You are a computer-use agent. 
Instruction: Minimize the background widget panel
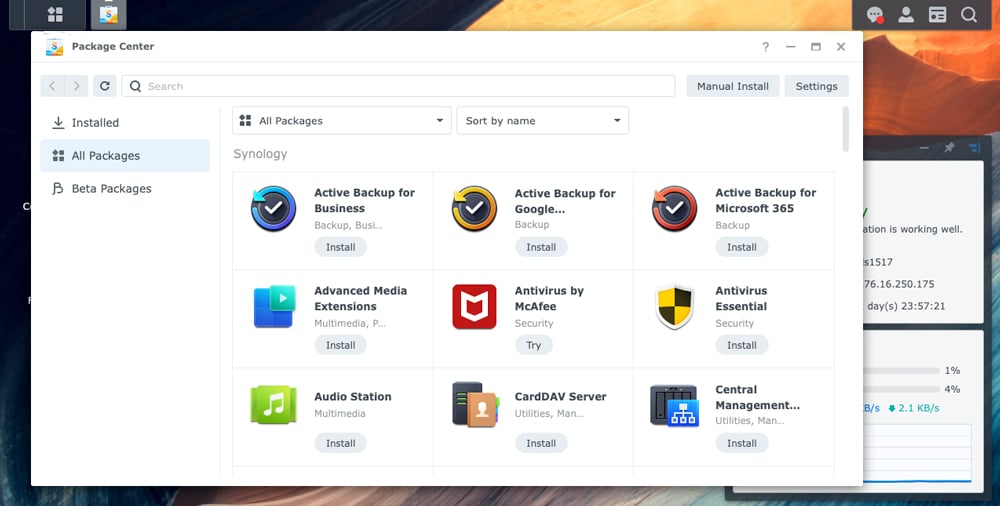pos(923,147)
